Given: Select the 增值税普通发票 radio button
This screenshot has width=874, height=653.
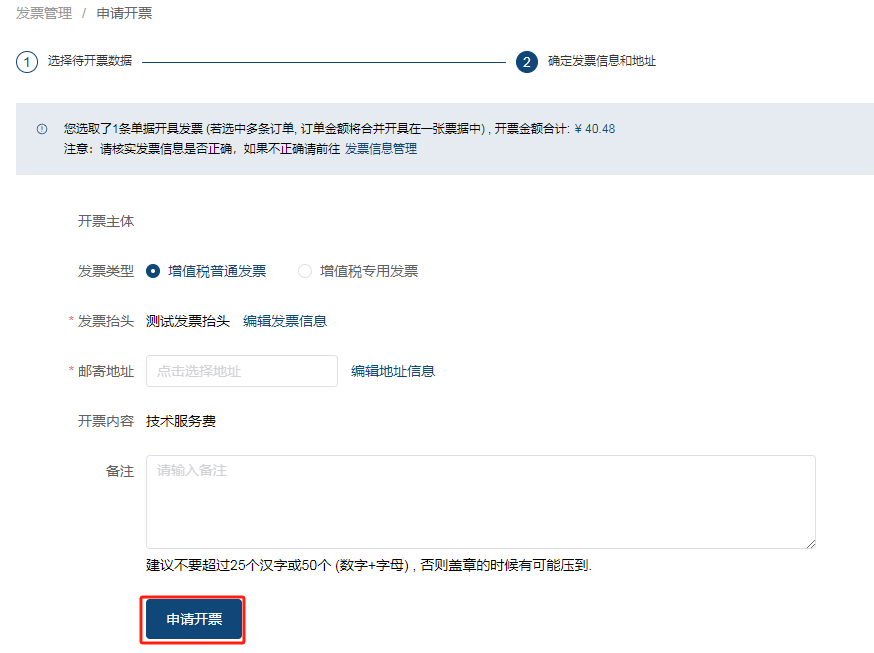Looking at the screenshot, I should click(153, 271).
